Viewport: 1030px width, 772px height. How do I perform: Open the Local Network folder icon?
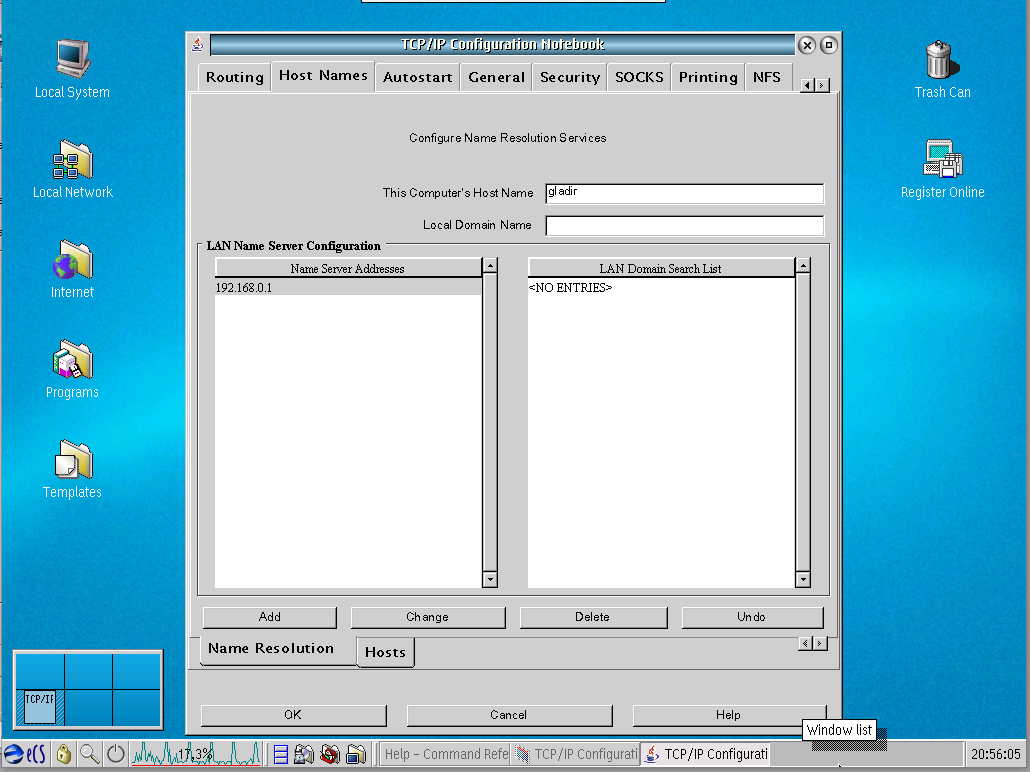pyautogui.click(x=72, y=161)
